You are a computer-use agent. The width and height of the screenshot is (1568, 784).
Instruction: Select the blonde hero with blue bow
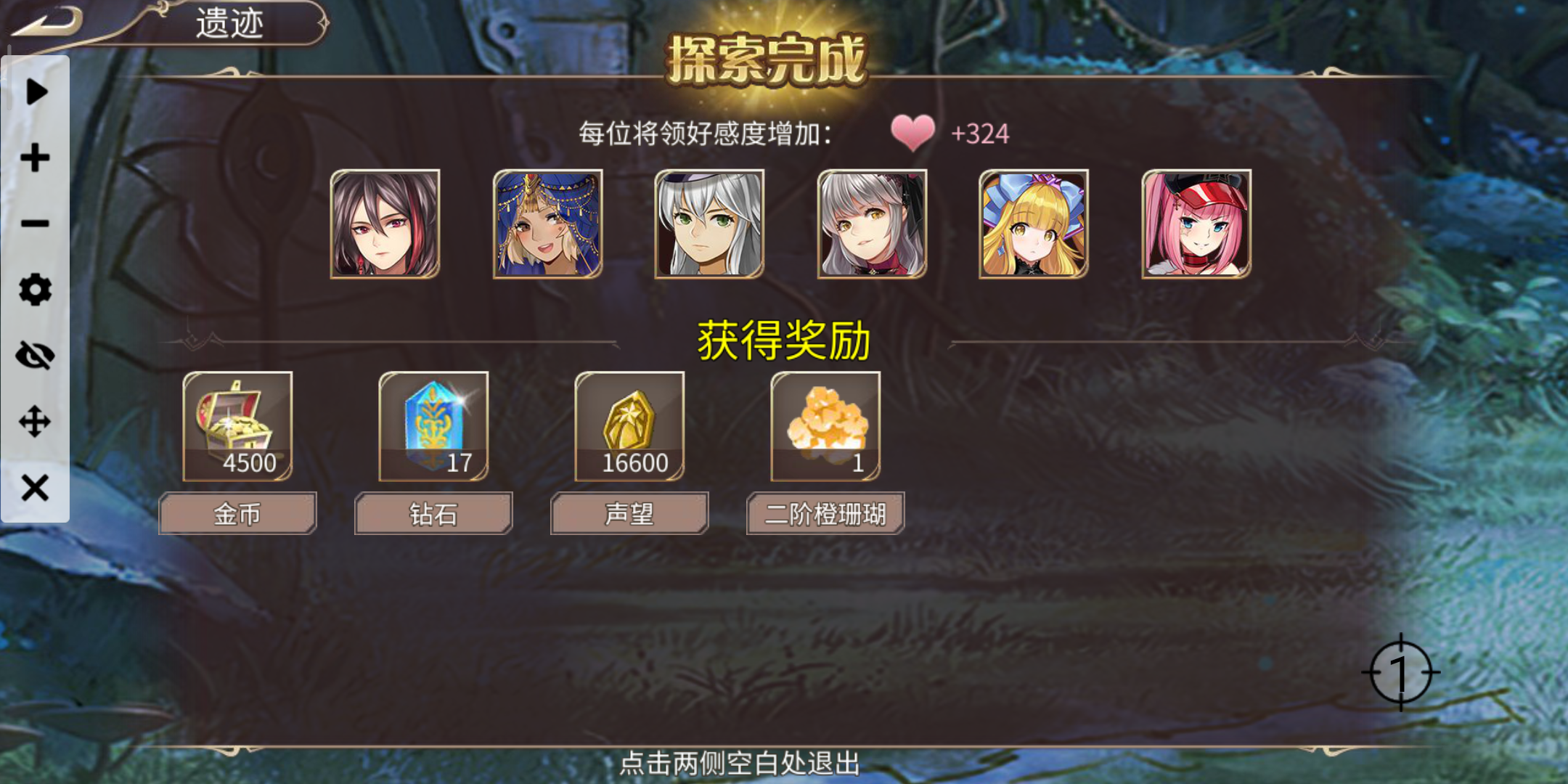1034,224
